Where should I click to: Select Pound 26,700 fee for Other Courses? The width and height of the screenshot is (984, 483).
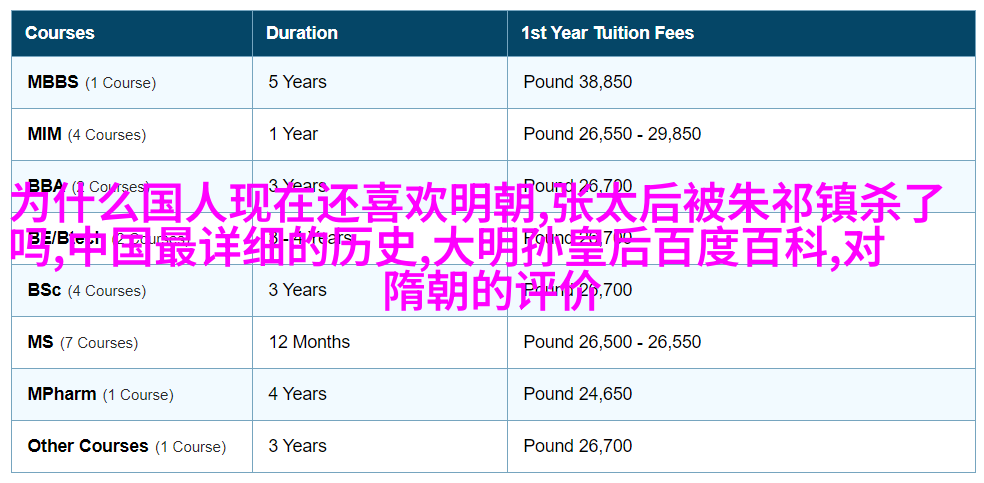point(577,447)
